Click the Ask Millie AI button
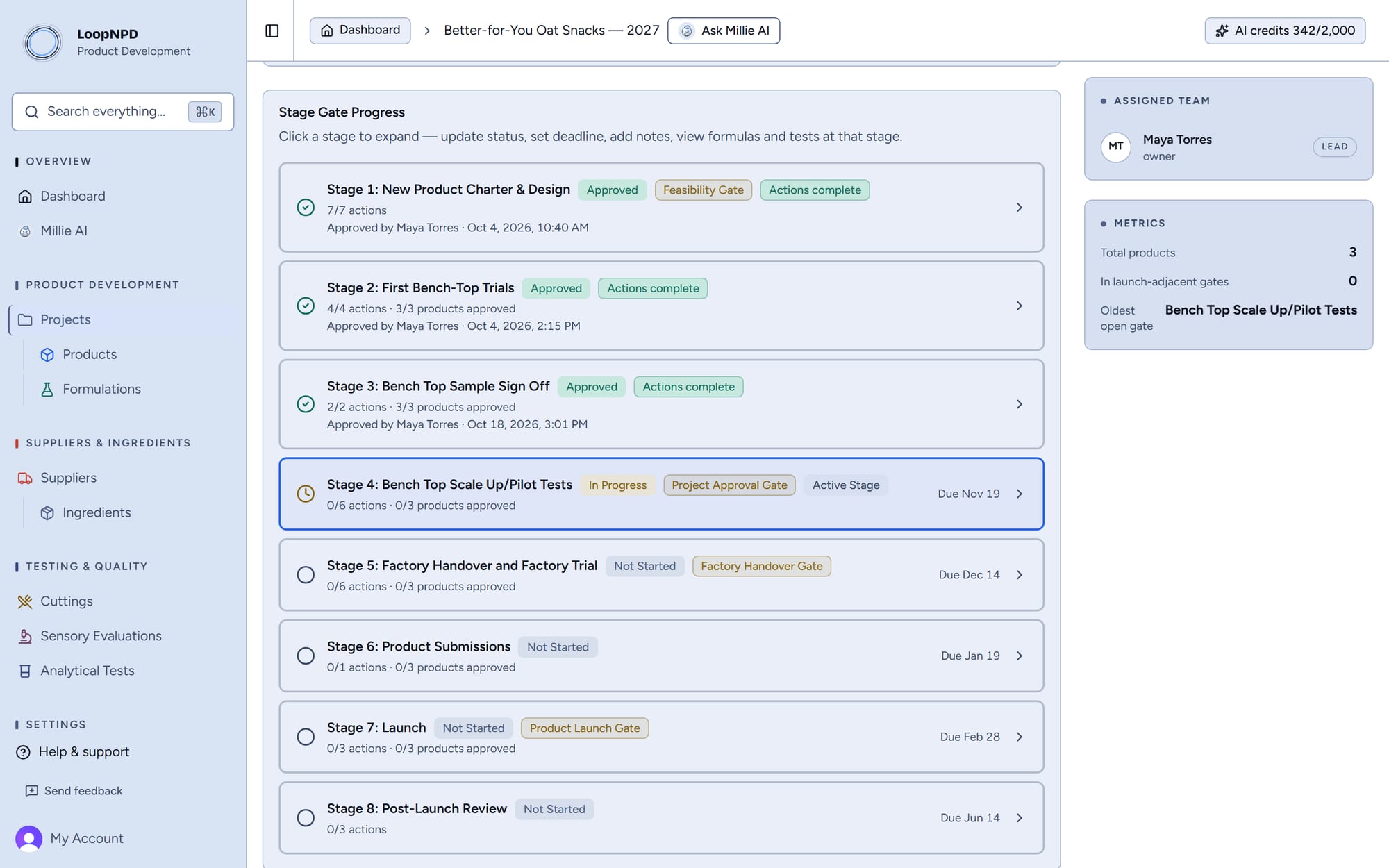 tap(724, 31)
